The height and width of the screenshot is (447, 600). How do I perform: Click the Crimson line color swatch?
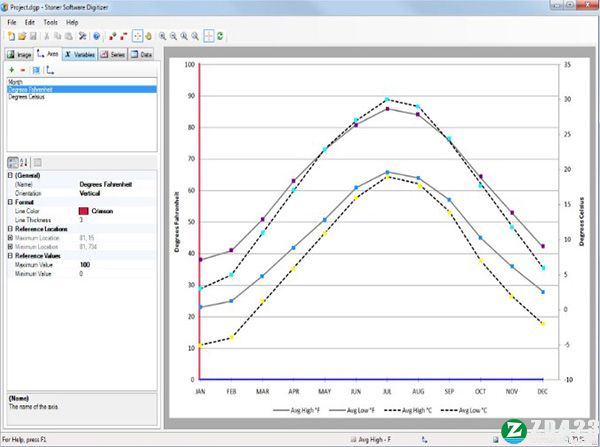(x=83, y=211)
